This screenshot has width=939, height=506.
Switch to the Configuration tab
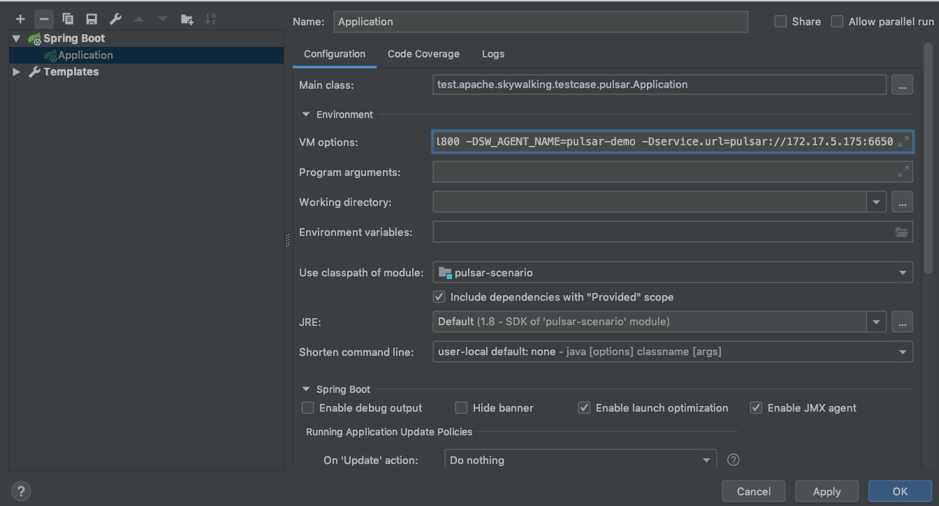(334, 54)
